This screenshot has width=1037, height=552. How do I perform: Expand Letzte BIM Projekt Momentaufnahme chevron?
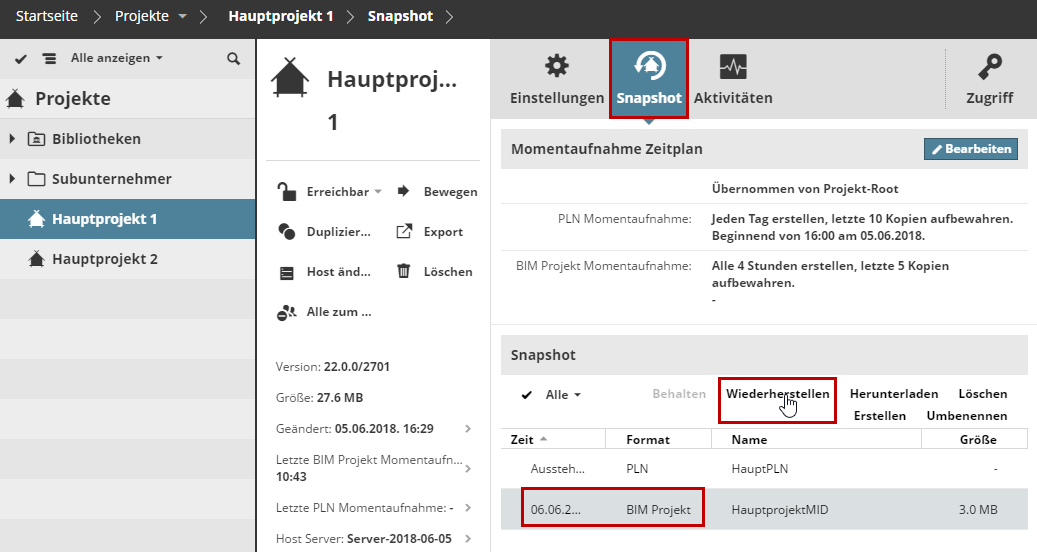point(468,469)
